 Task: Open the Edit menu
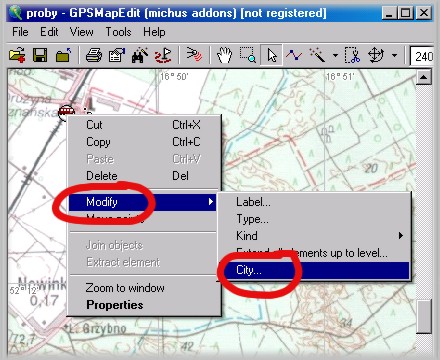tap(49, 32)
